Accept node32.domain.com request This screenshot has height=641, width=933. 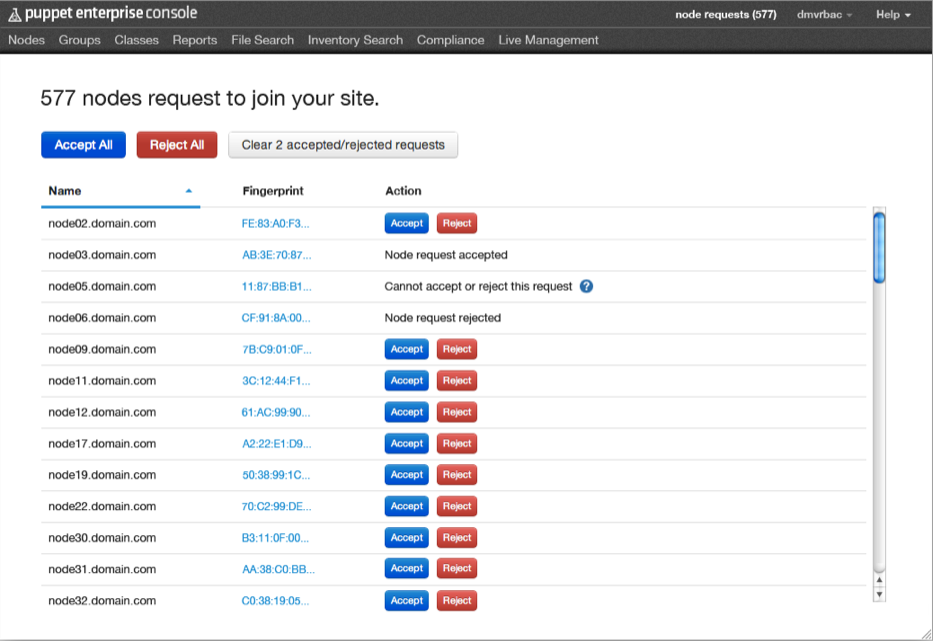tap(406, 601)
